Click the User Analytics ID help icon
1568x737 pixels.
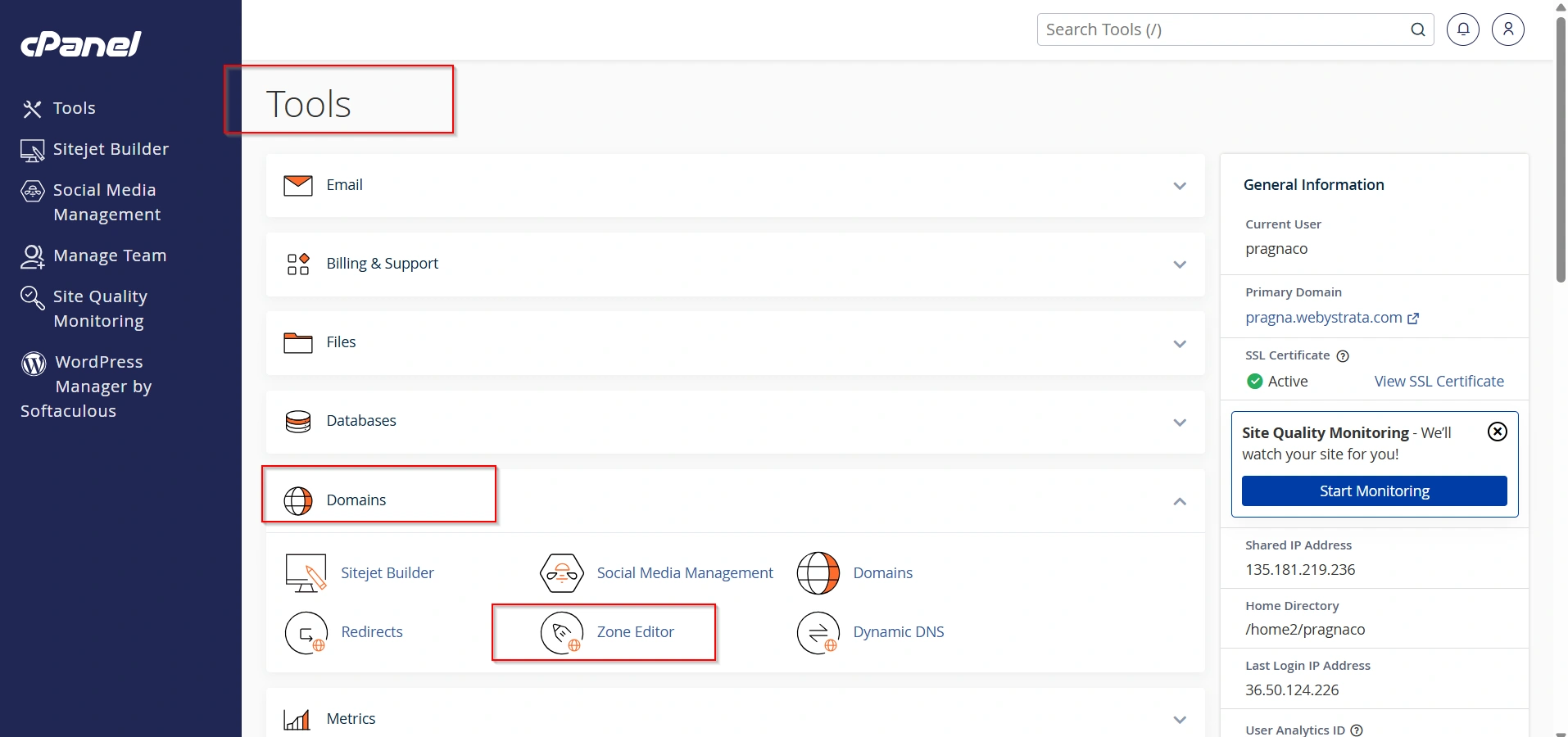pyautogui.click(x=1357, y=730)
